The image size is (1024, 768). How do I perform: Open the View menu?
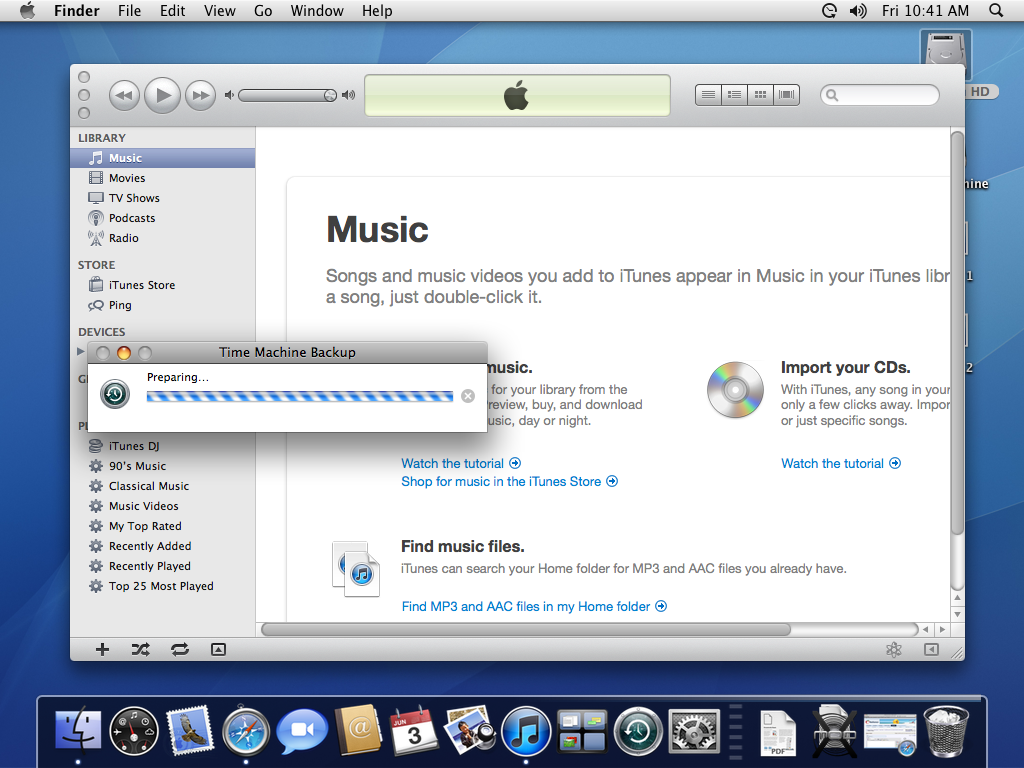pyautogui.click(x=219, y=10)
